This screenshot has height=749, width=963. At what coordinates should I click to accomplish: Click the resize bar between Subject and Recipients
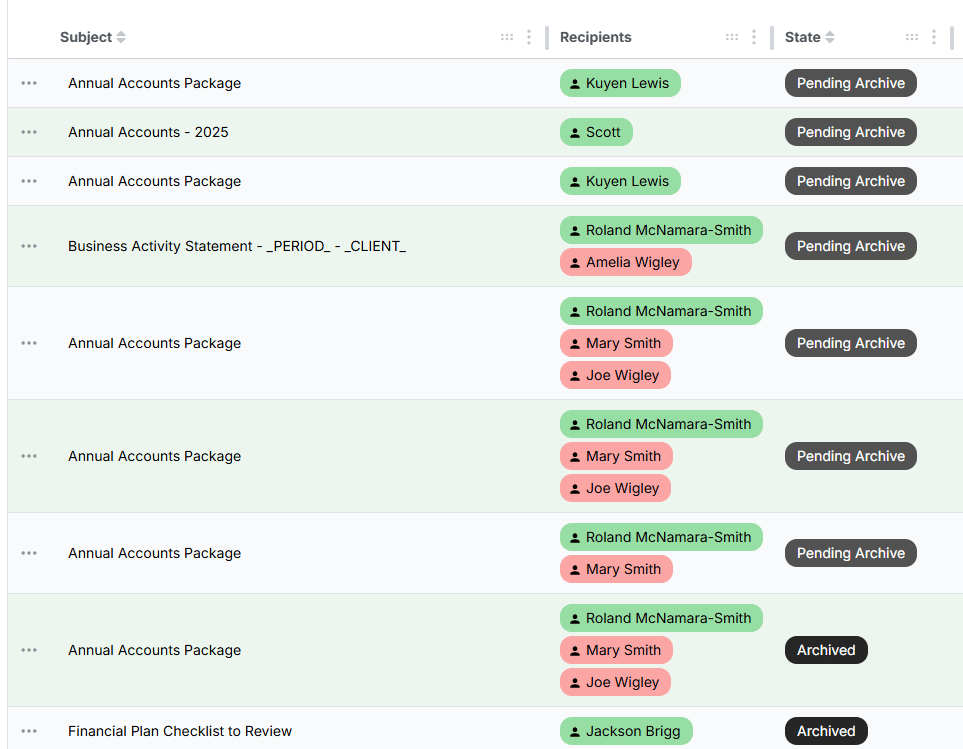click(x=547, y=37)
